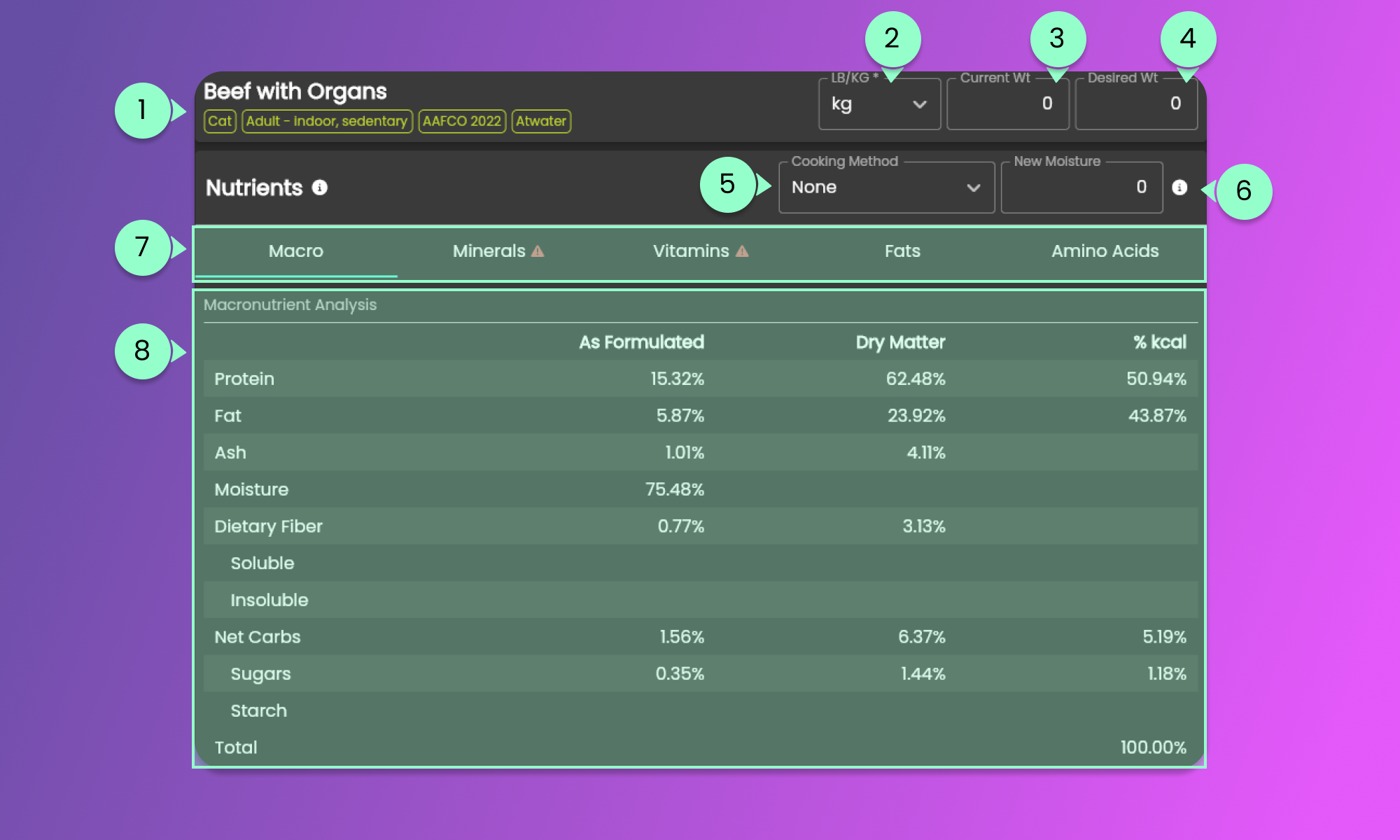Click the LB/KG dropdown chevron arrow
The height and width of the screenshot is (840, 1400).
(920, 104)
